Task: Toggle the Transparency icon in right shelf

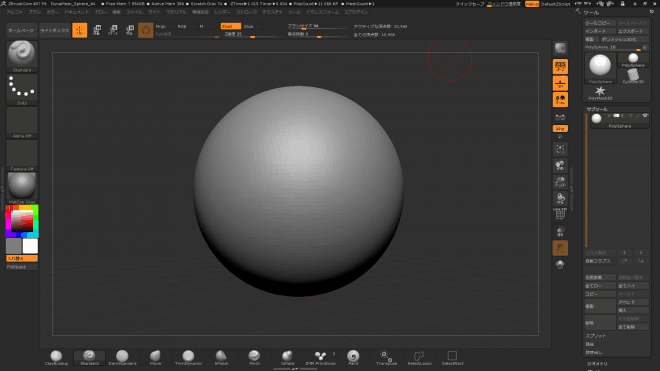Action: tap(560, 231)
